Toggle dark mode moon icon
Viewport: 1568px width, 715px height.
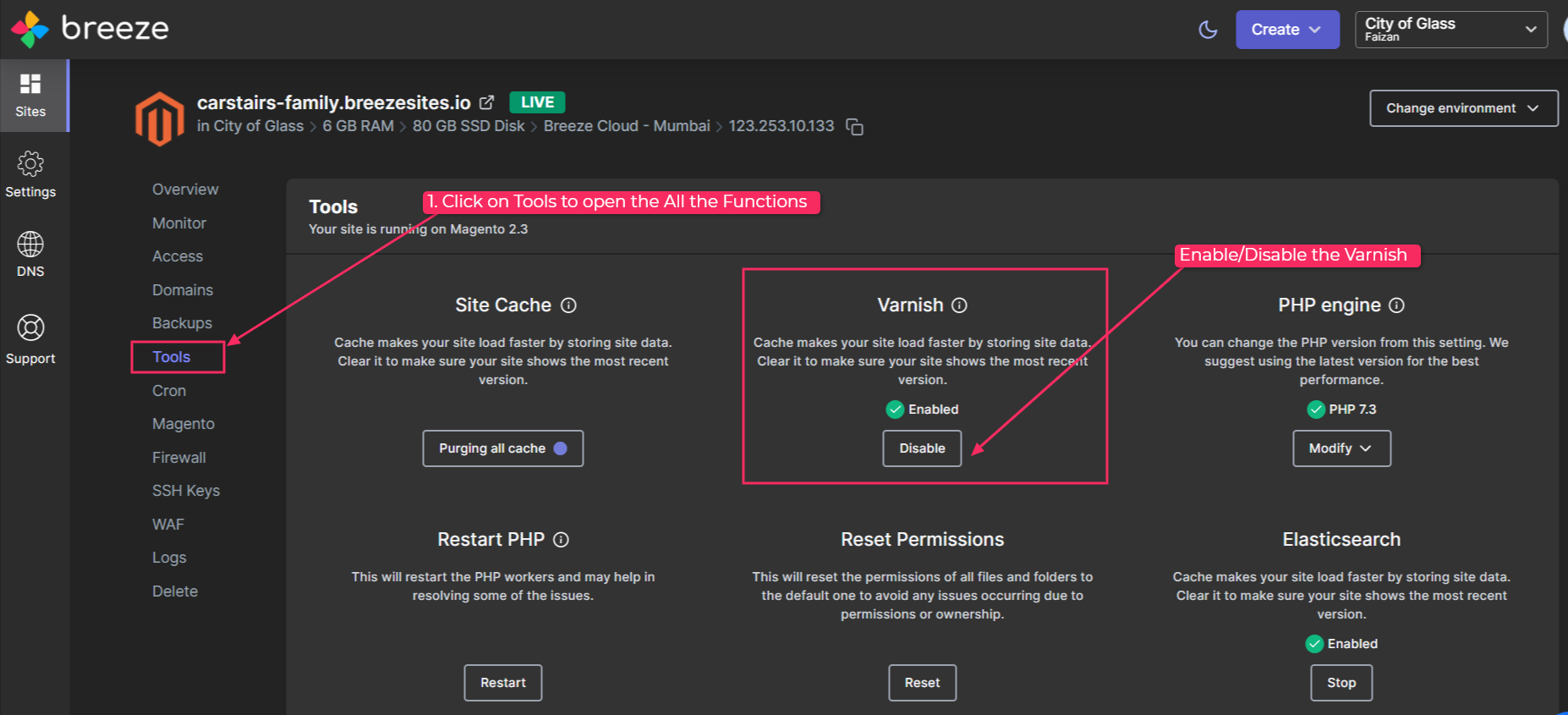click(1209, 30)
